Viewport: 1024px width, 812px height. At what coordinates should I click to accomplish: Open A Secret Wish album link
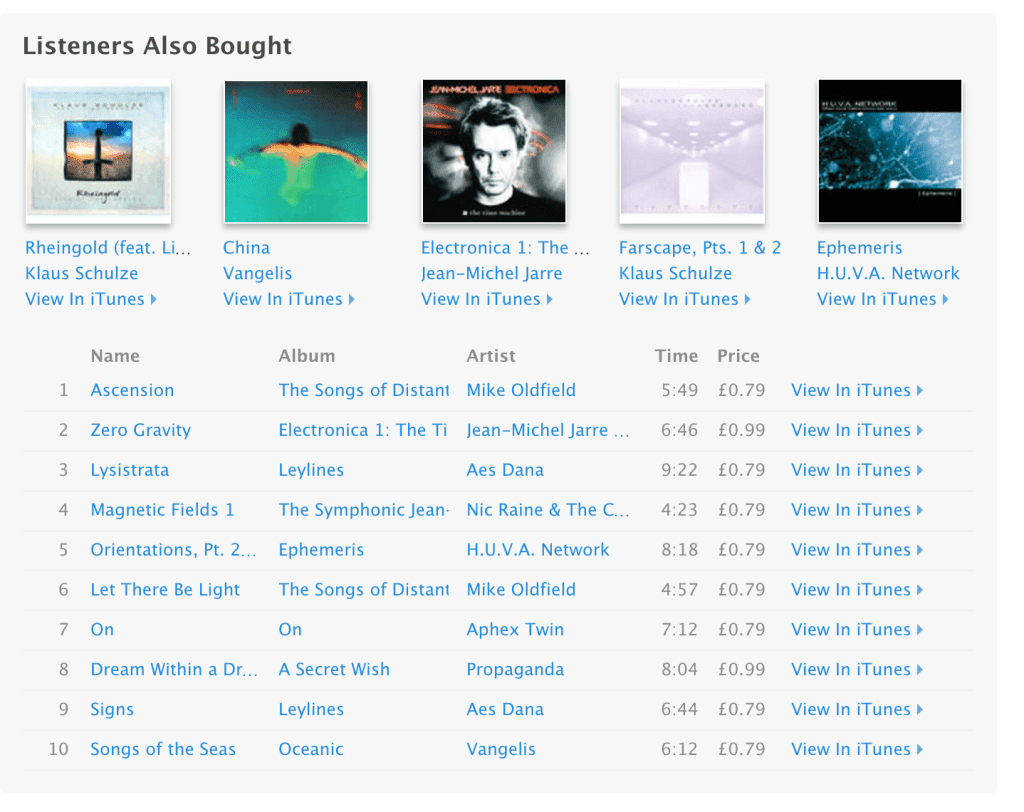point(334,669)
